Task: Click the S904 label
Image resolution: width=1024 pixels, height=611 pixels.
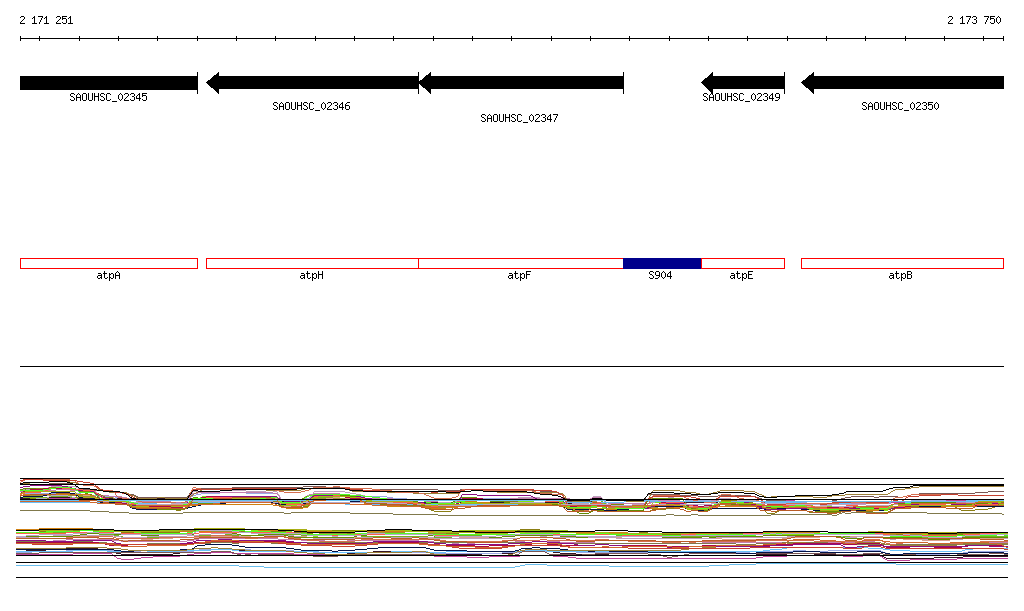Action: [660, 275]
